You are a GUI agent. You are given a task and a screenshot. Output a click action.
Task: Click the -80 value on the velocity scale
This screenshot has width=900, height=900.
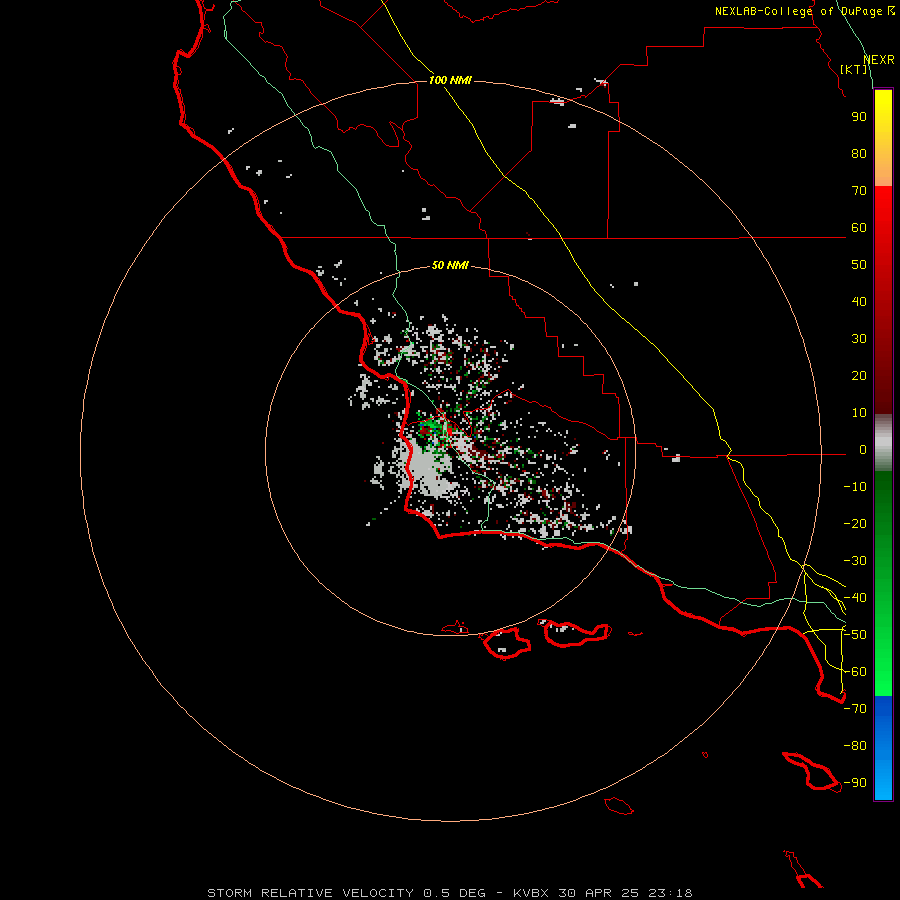(x=855, y=746)
